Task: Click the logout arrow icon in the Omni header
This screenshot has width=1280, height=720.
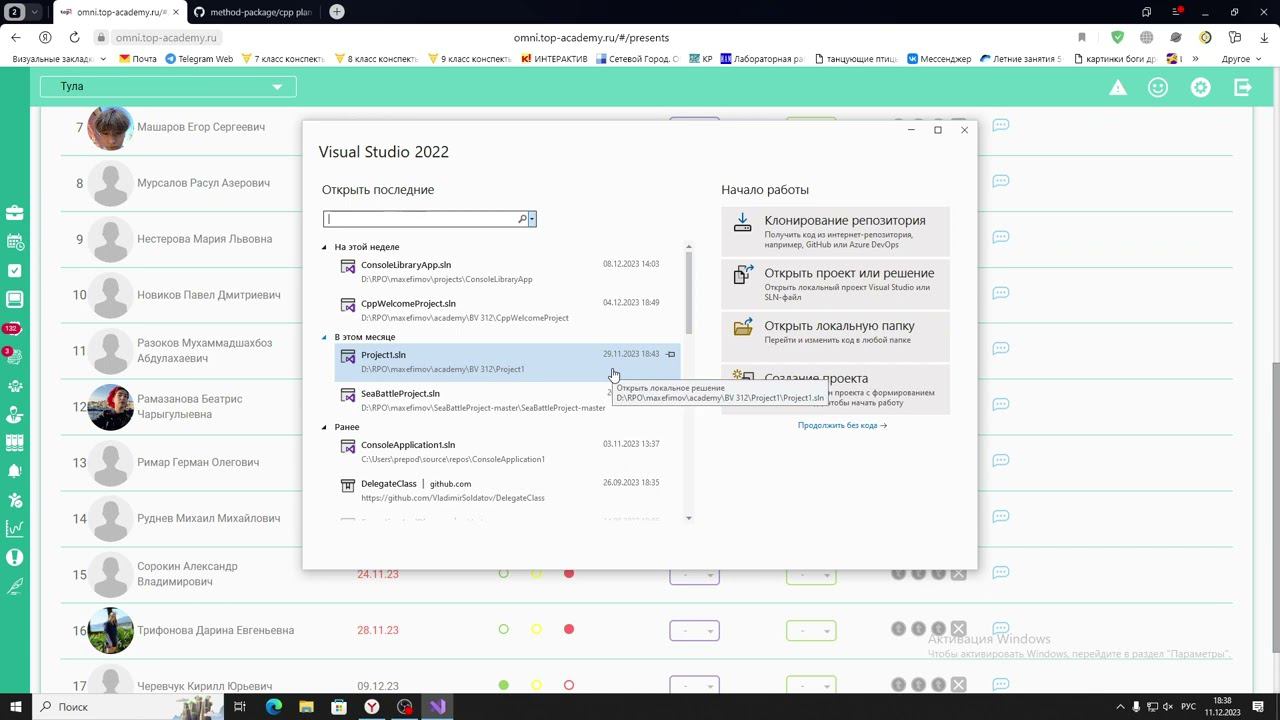Action: pyautogui.click(x=1243, y=88)
